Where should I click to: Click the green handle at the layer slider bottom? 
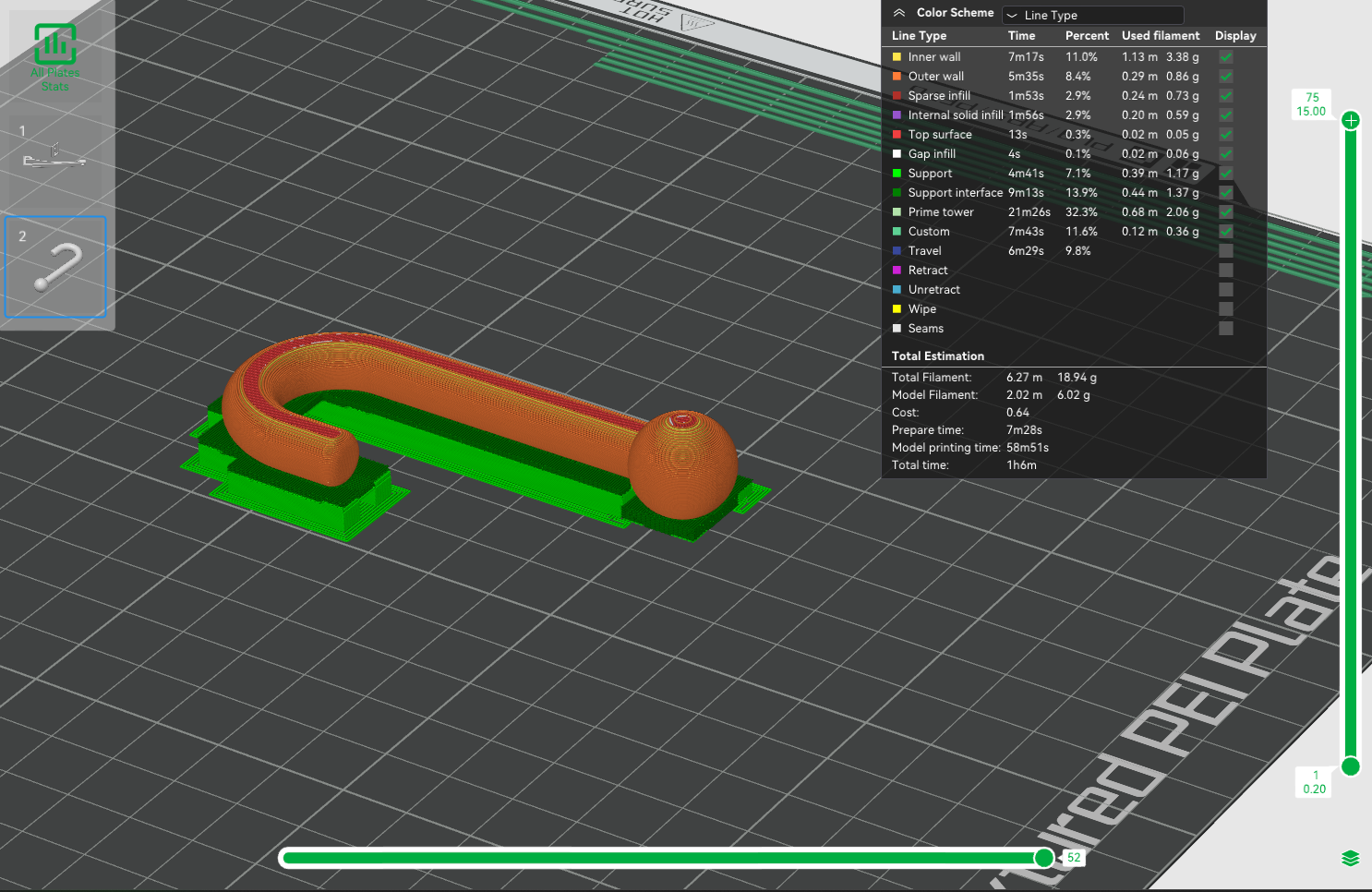(x=1351, y=766)
